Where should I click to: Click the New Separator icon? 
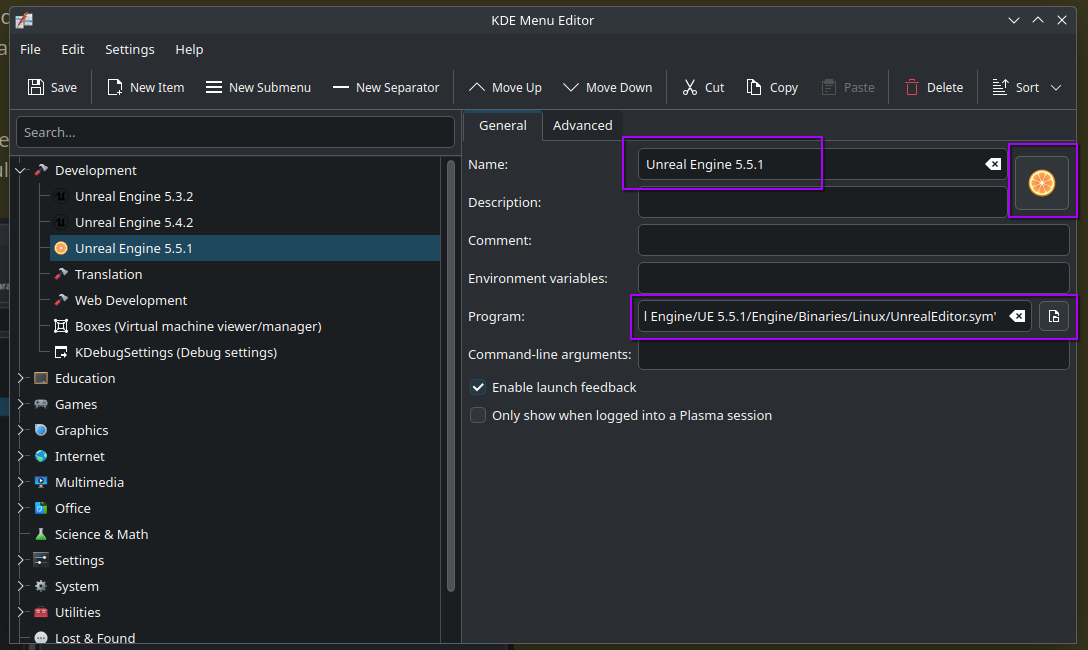click(340, 87)
